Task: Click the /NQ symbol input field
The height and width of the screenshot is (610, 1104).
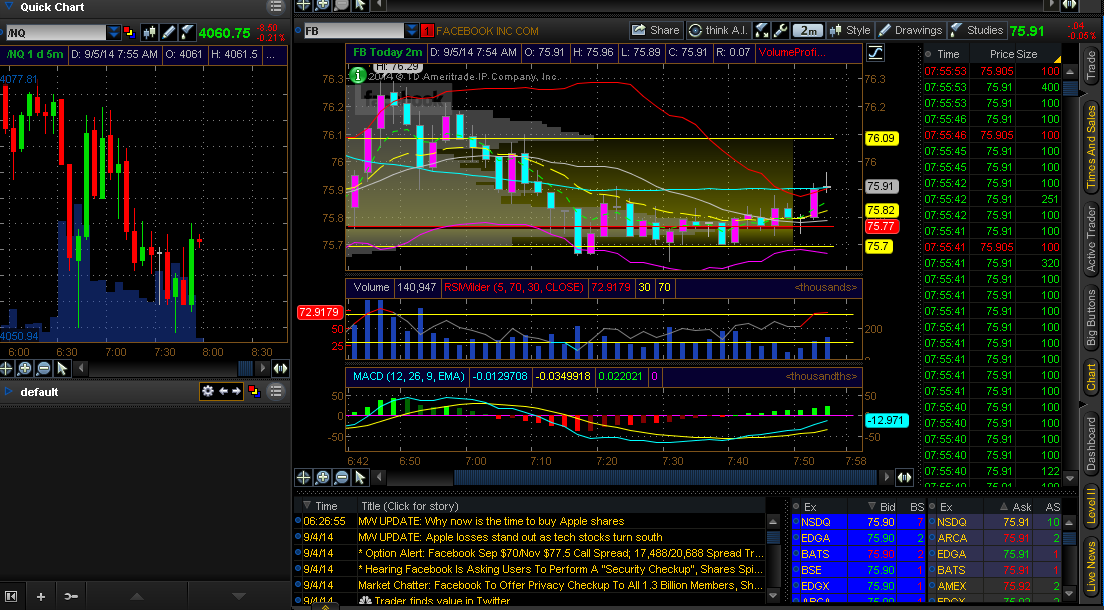Action: [x=56, y=32]
